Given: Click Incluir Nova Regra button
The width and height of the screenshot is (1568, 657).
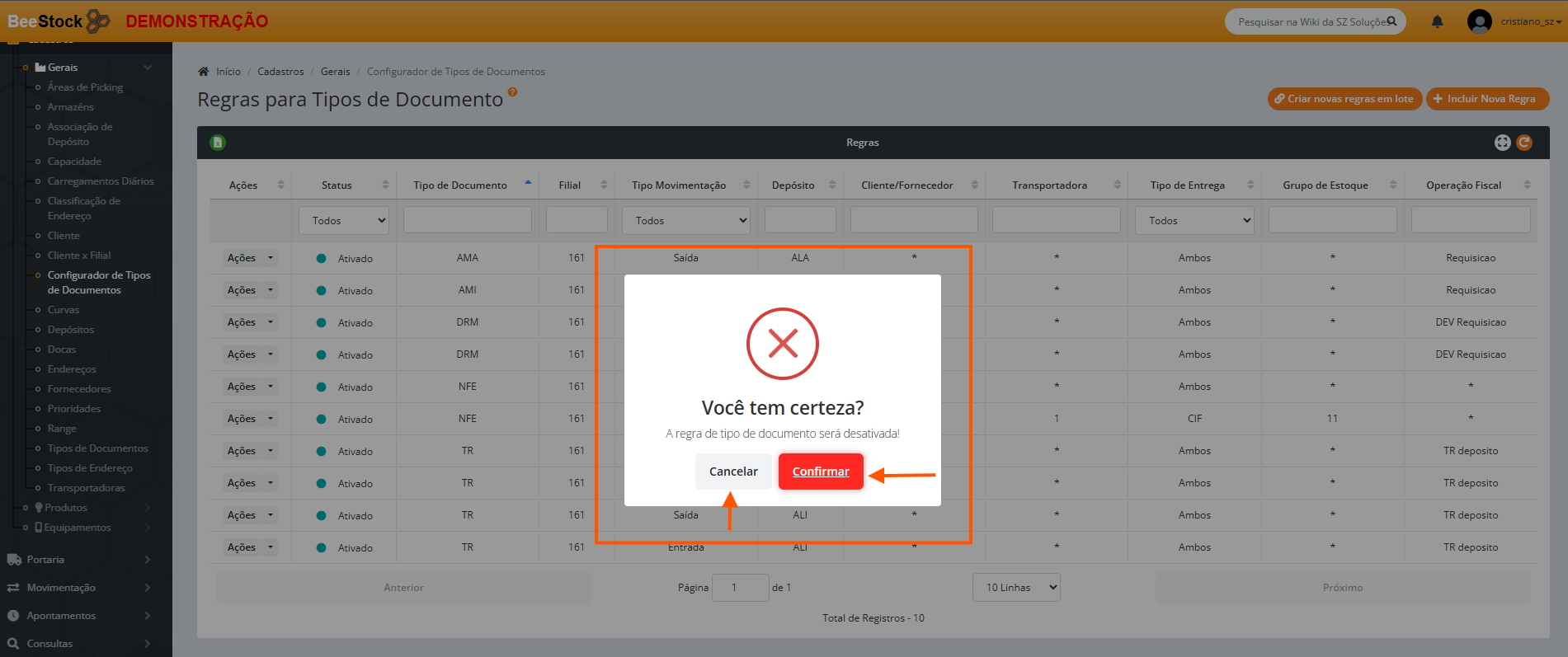Looking at the screenshot, I should (1487, 99).
